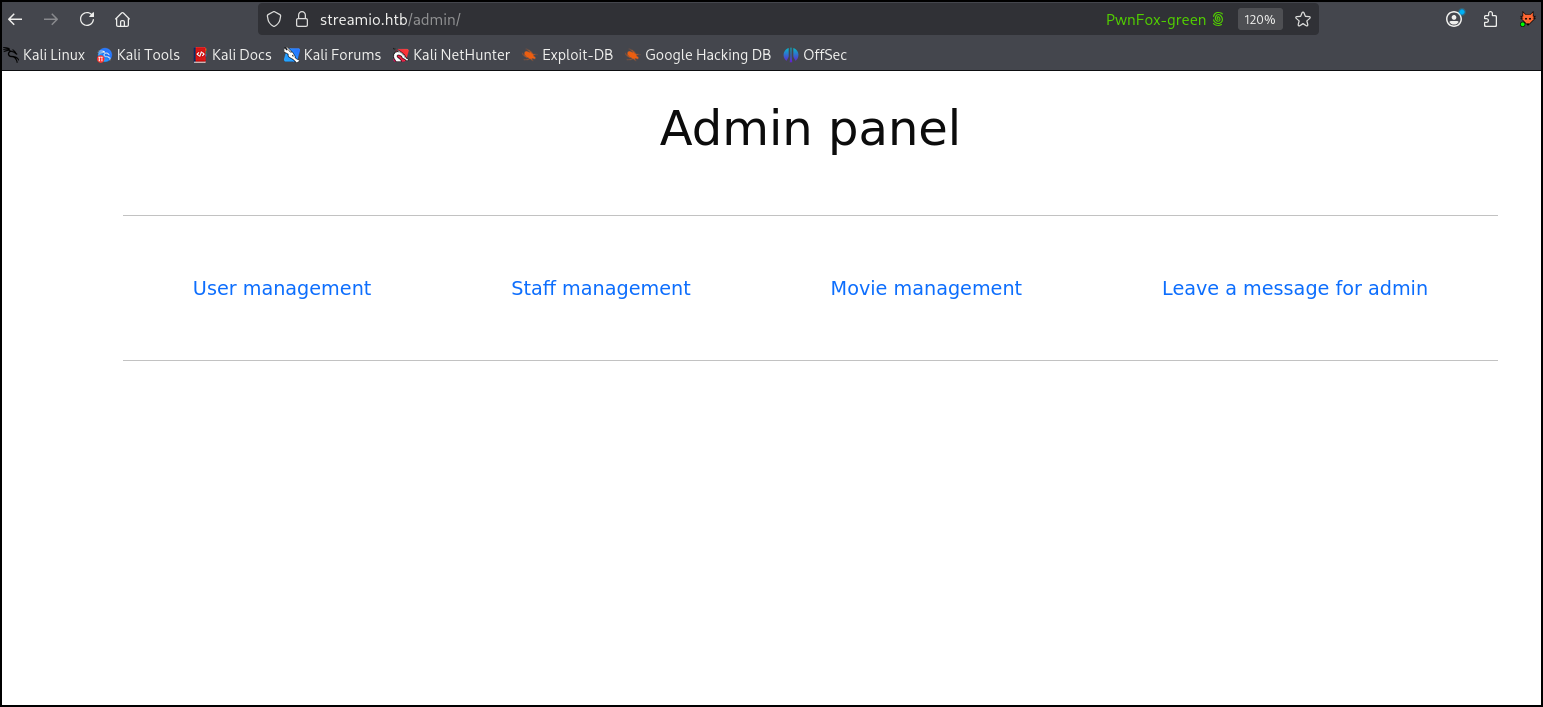The height and width of the screenshot is (707, 1543).
Task: Click the PwnFox fox extension icon
Action: 1527,19
